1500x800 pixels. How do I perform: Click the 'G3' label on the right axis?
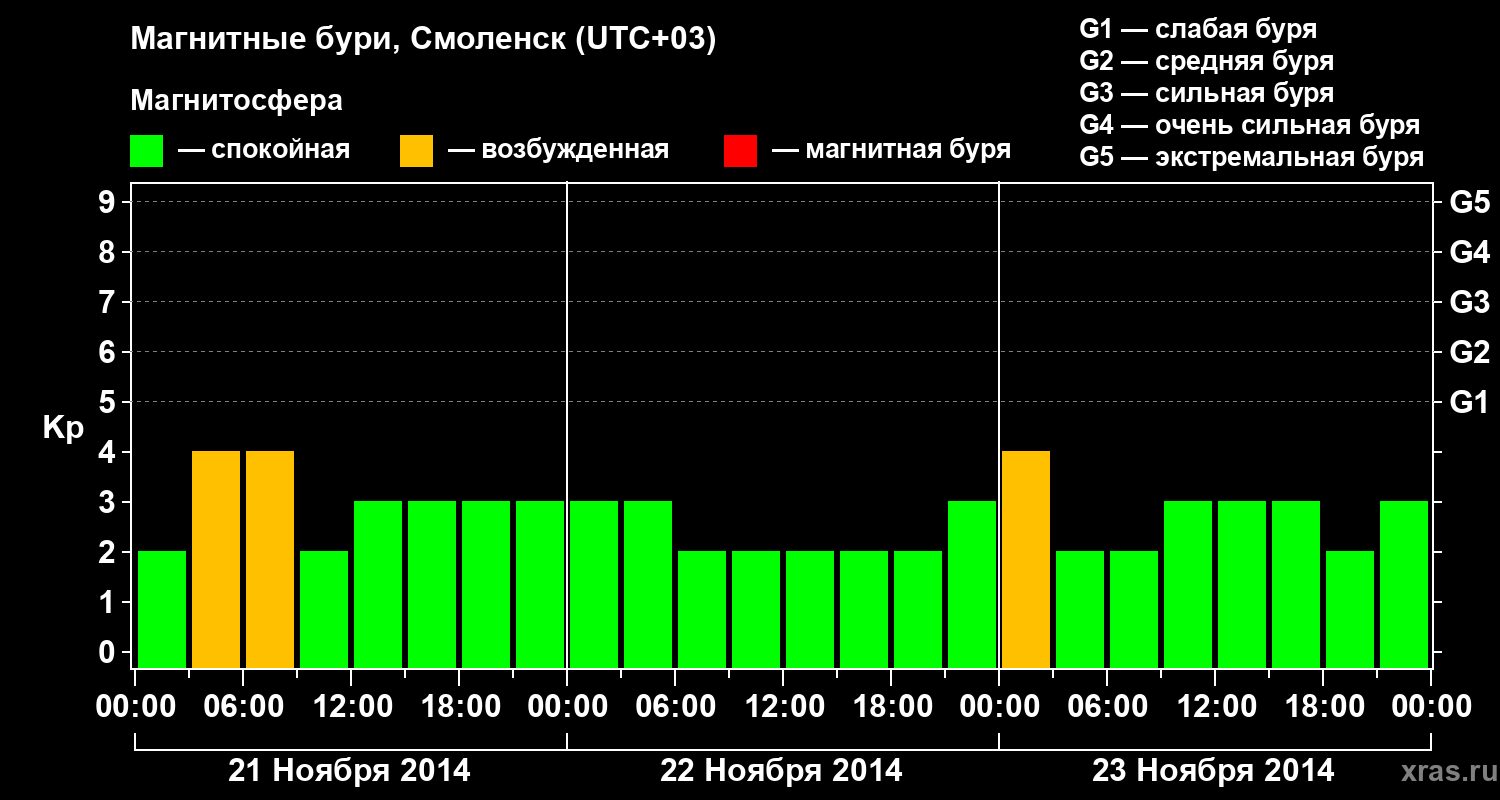[x=1469, y=302]
